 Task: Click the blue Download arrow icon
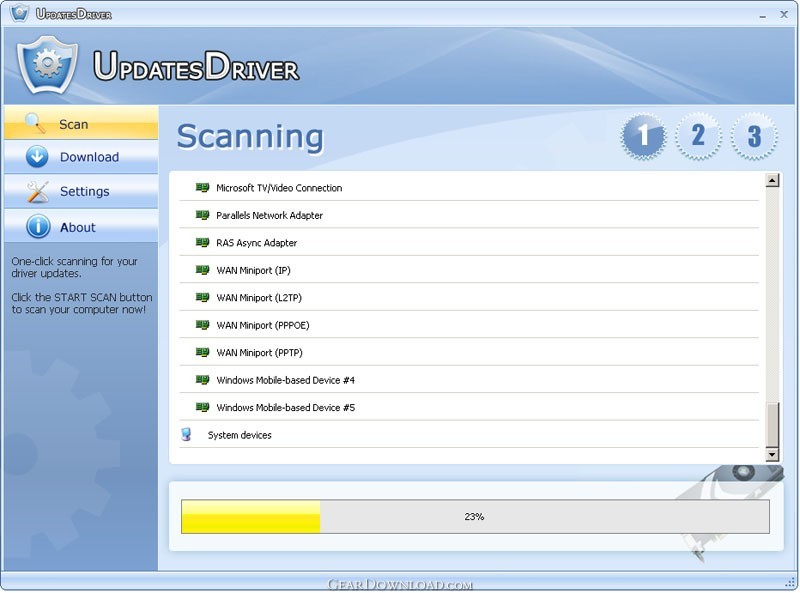click(x=37, y=157)
